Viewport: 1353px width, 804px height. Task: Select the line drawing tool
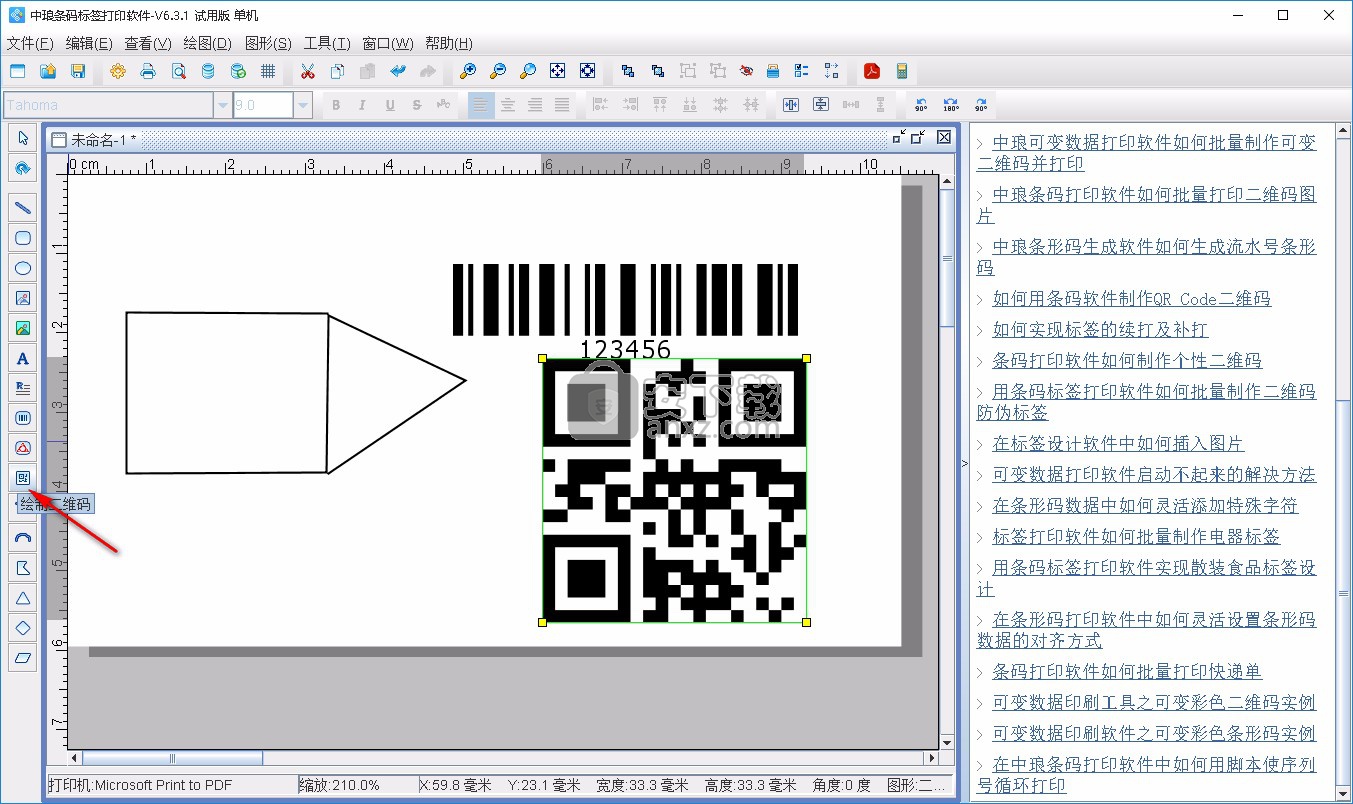click(23, 208)
